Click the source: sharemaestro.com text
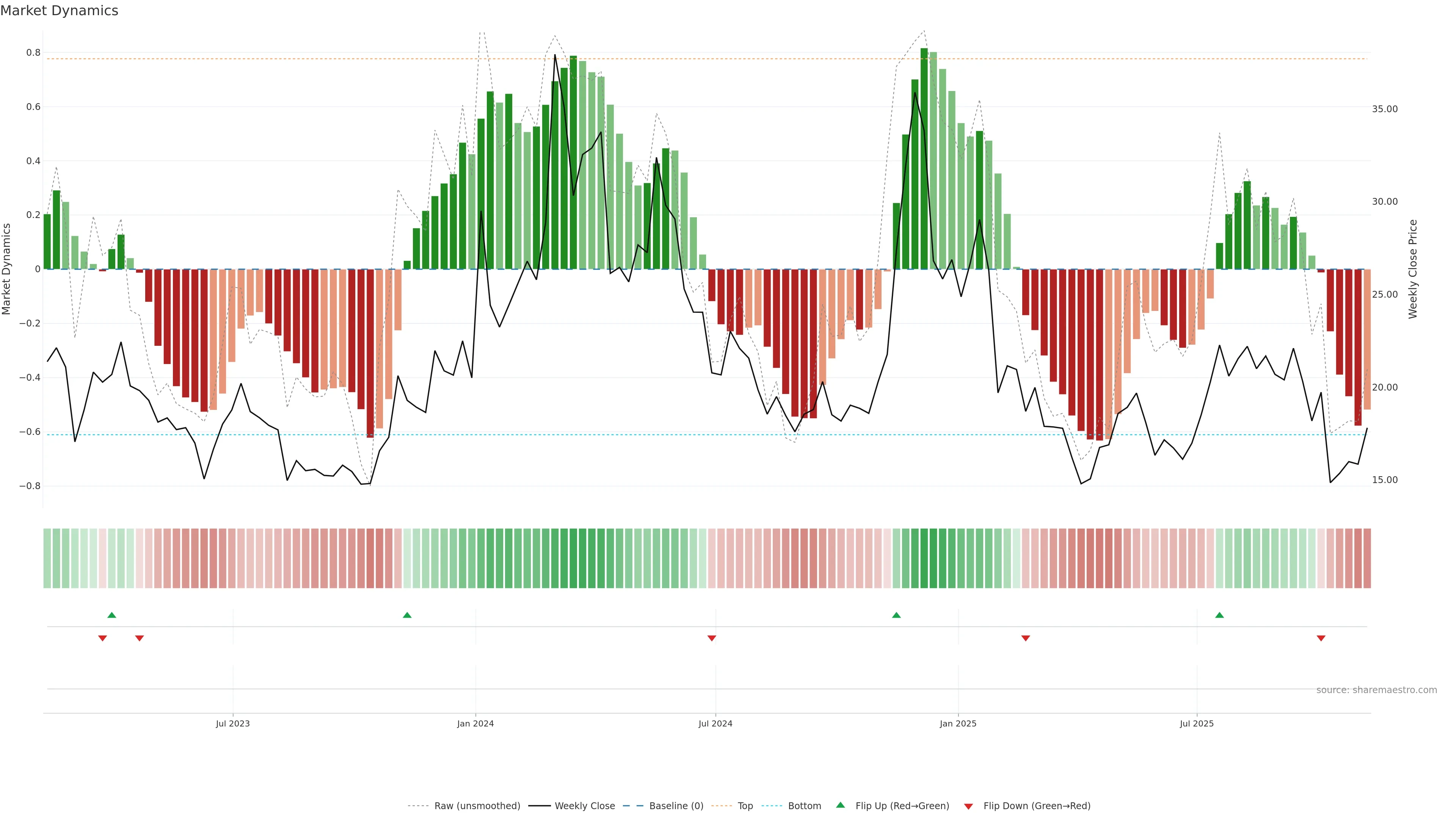This screenshot has height=819, width=1456. (x=1376, y=690)
